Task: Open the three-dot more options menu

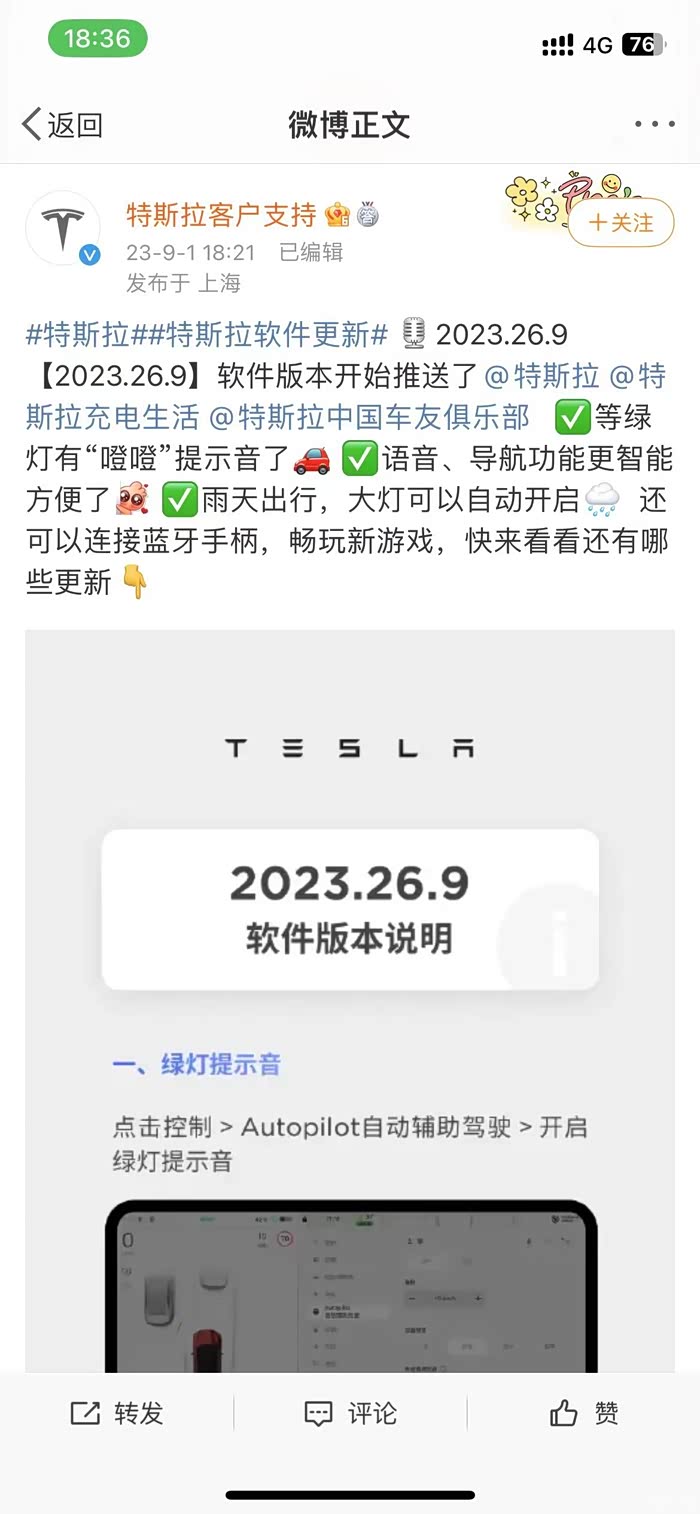Action: pos(655,125)
